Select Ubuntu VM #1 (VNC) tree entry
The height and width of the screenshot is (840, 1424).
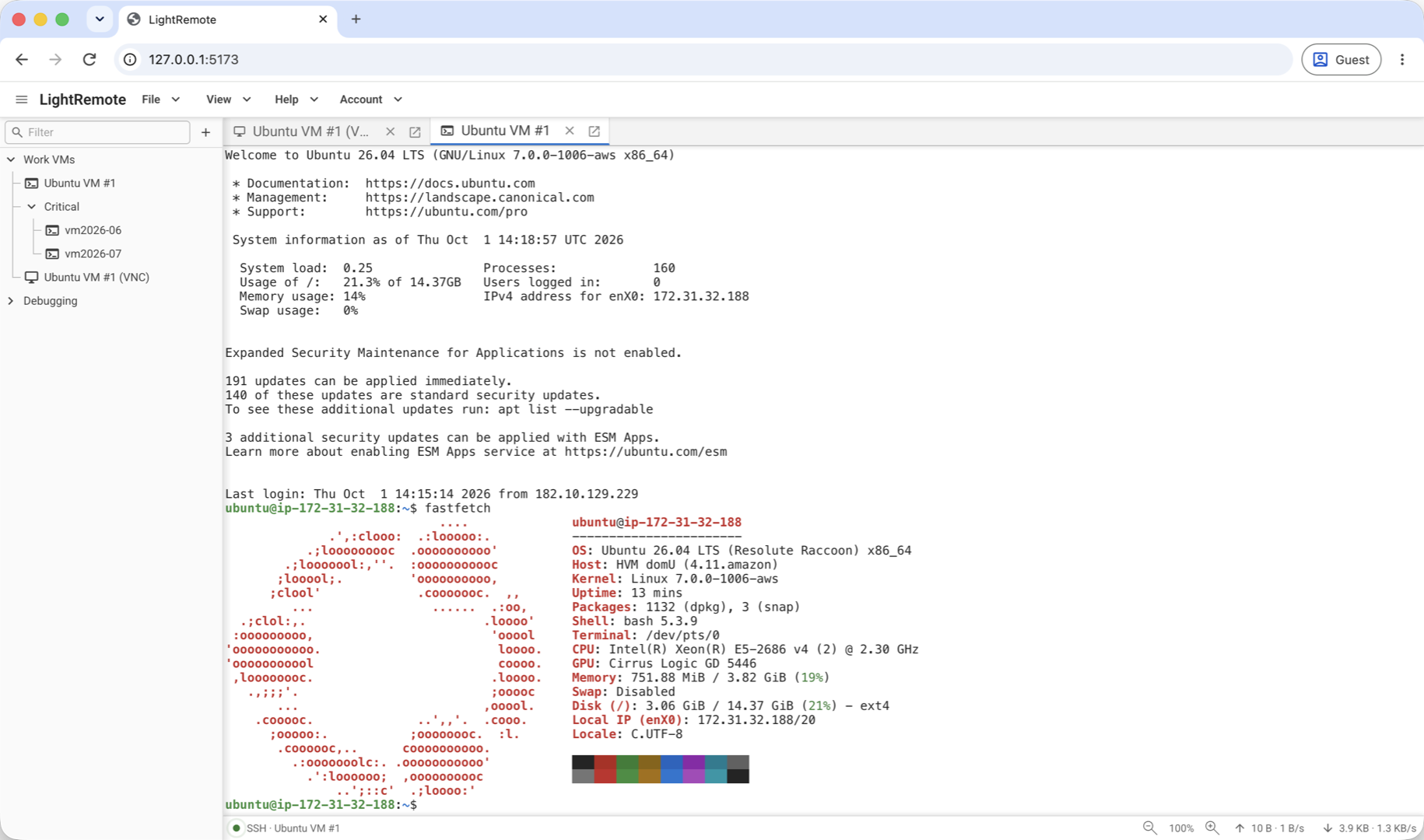(96, 277)
